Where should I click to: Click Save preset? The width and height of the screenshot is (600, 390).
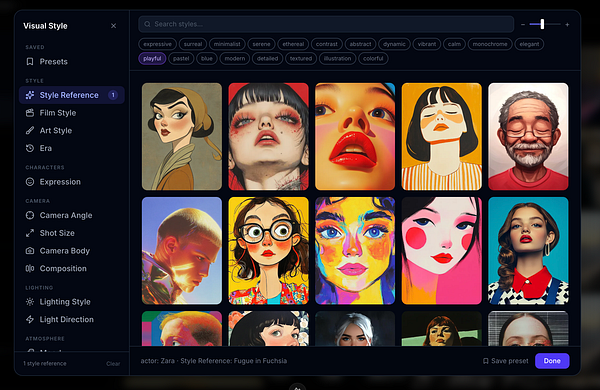505,361
